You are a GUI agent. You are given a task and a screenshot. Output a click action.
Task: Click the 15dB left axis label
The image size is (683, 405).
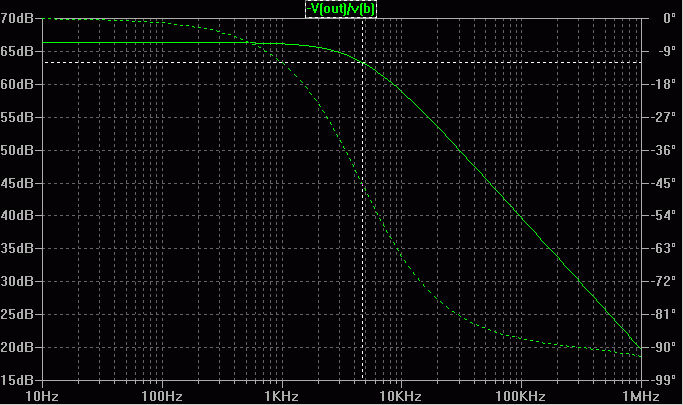coord(17,380)
